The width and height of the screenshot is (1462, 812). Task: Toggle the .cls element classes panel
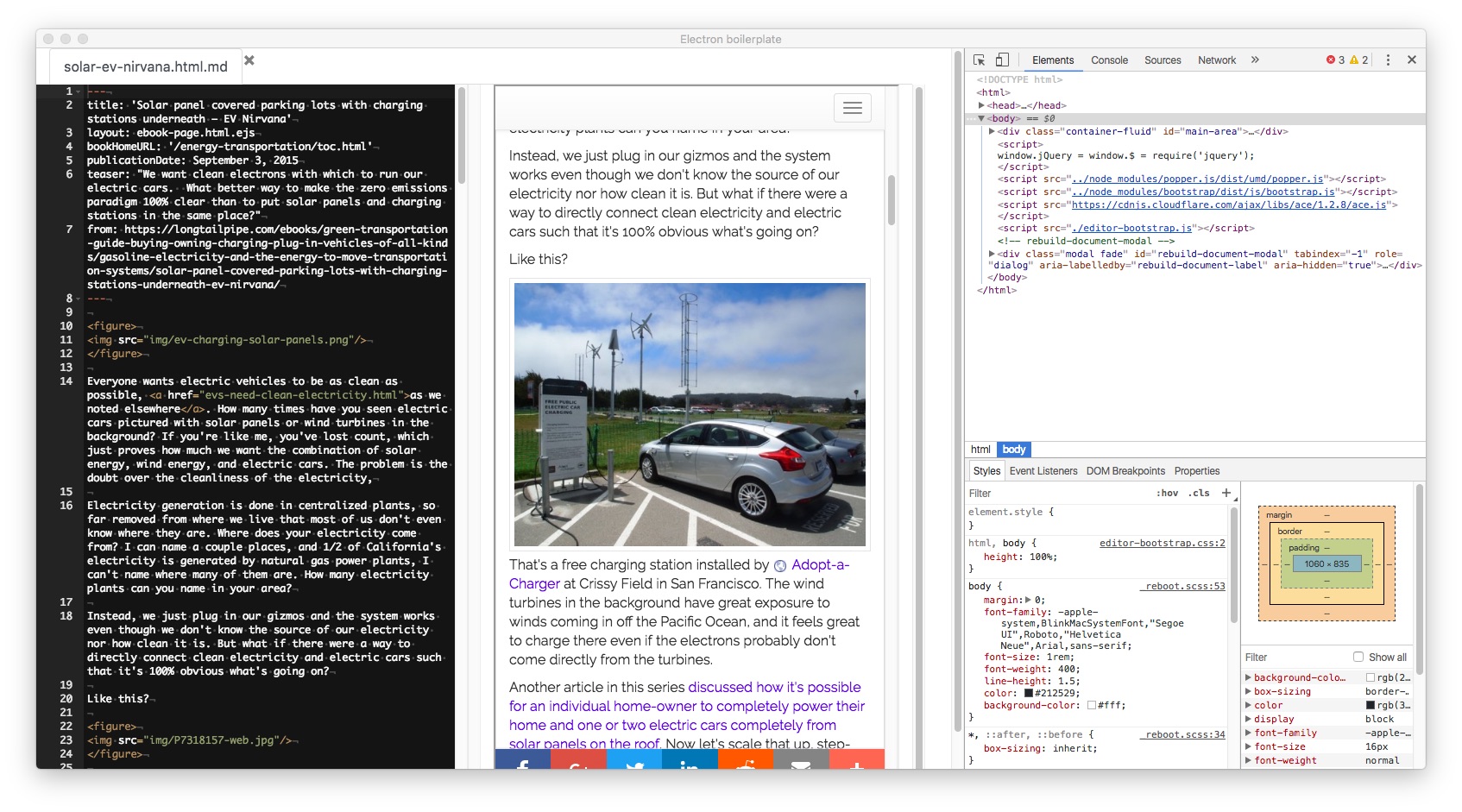pos(1199,494)
